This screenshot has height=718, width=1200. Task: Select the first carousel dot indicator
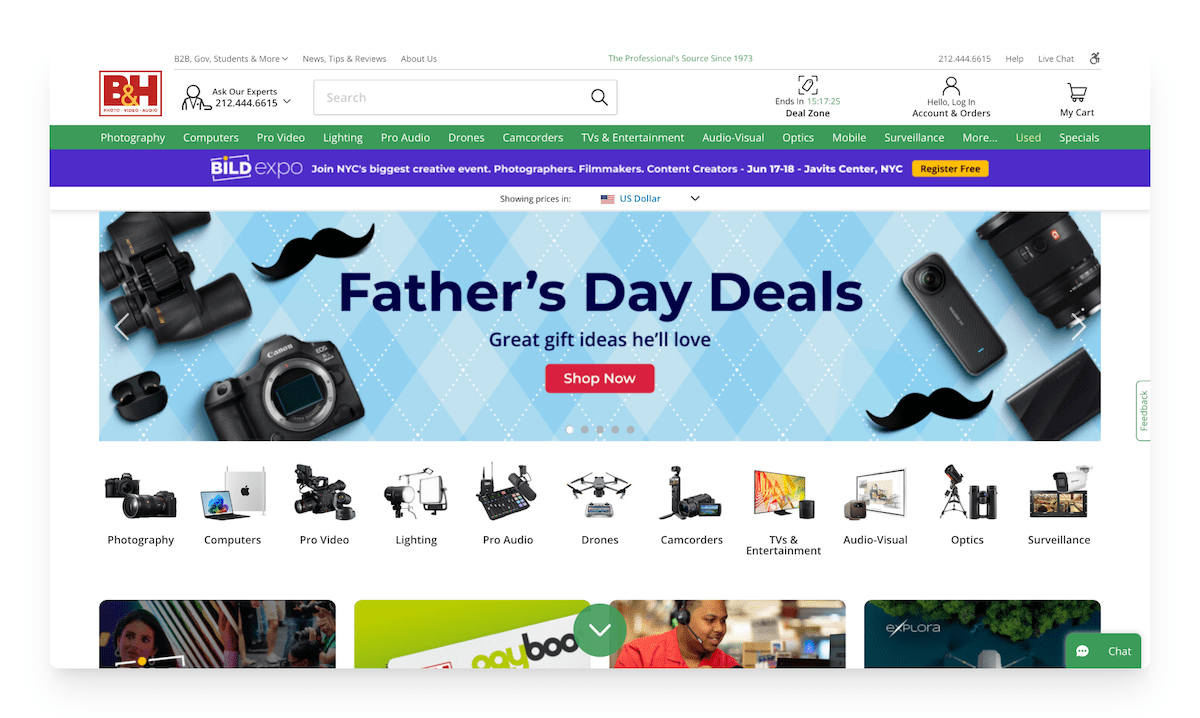coord(570,430)
